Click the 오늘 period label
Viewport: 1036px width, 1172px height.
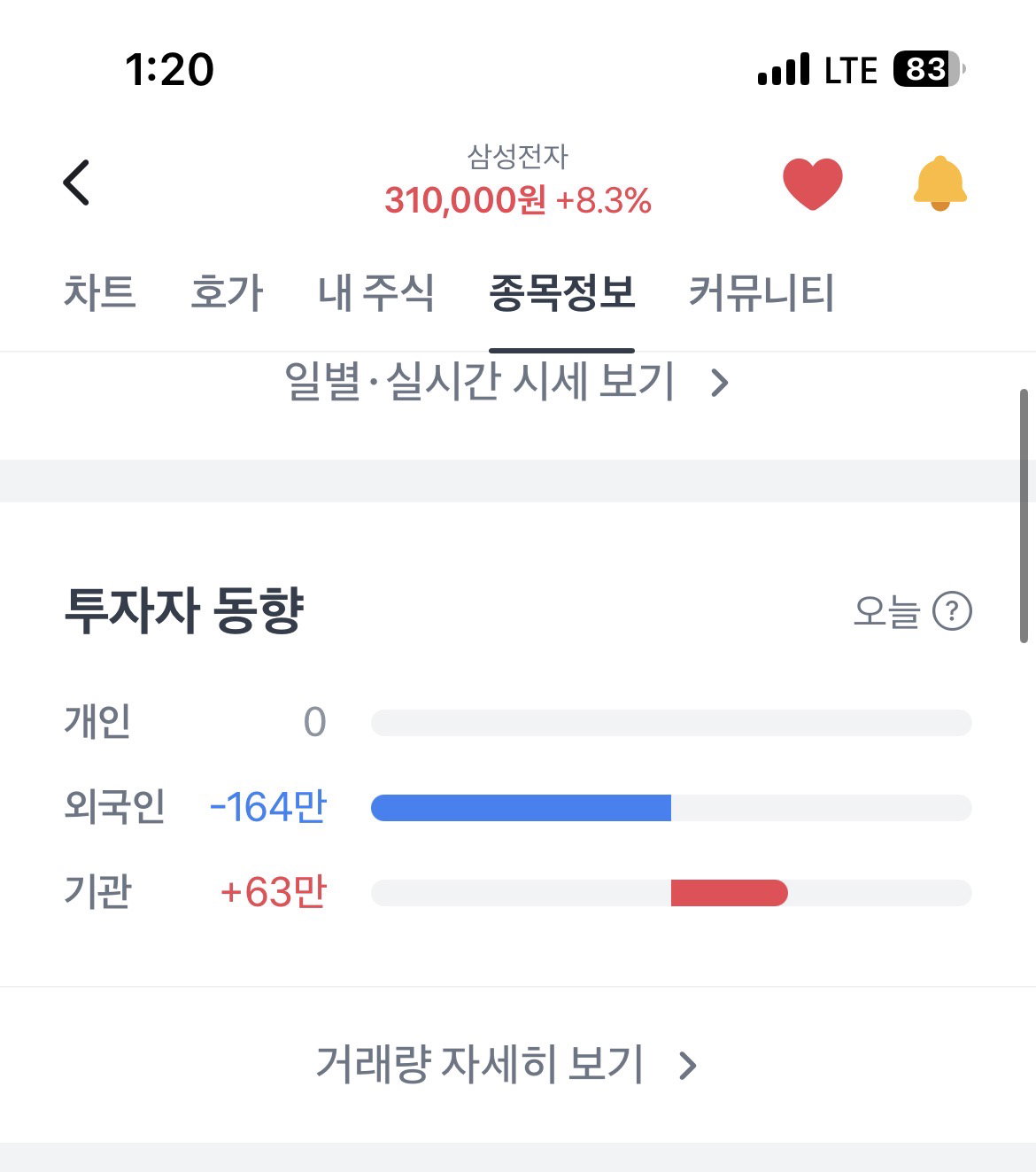point(886,611)
